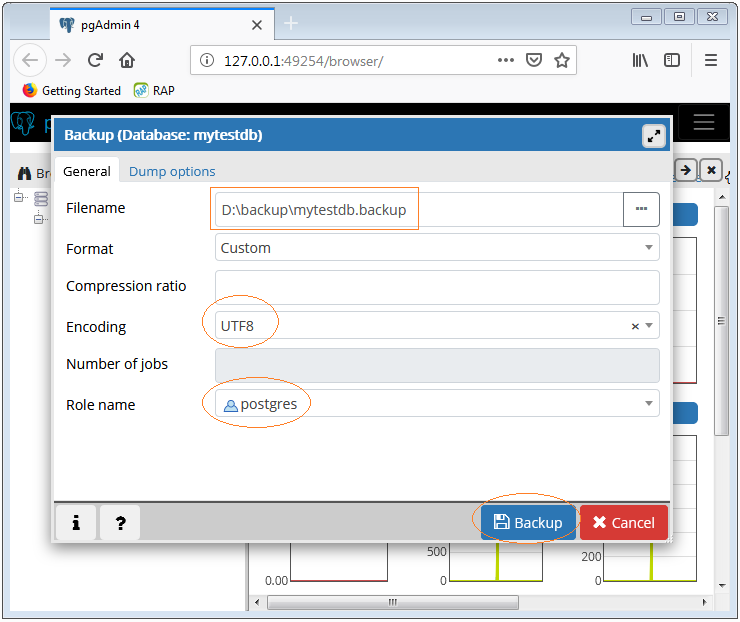
Task: Click the Backup button
Action: pyautogui.click(x=528, y=522)
